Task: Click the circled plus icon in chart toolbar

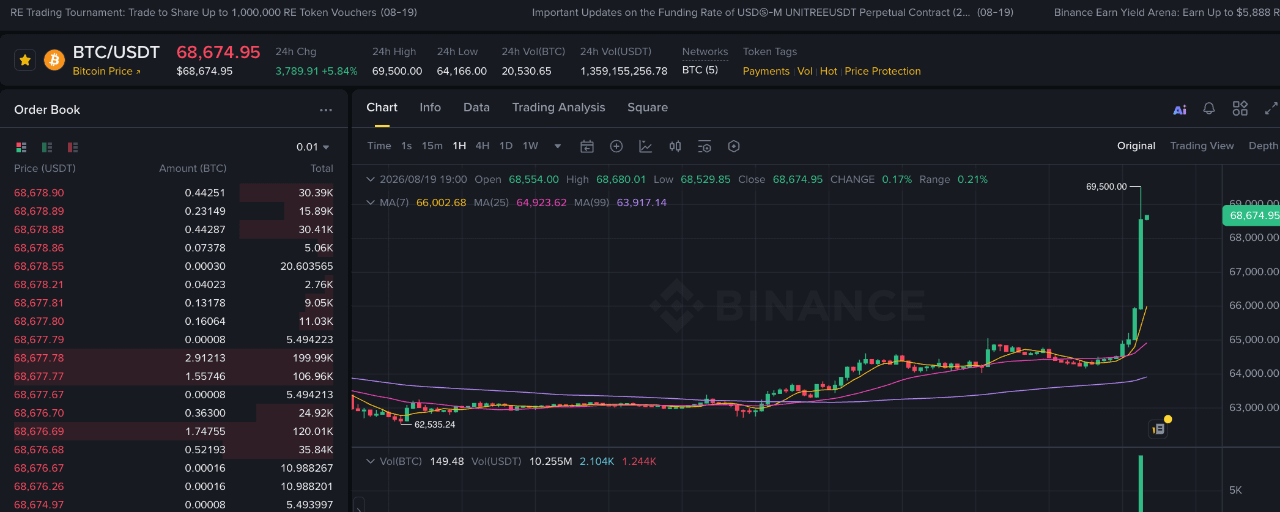Action: 616,146
